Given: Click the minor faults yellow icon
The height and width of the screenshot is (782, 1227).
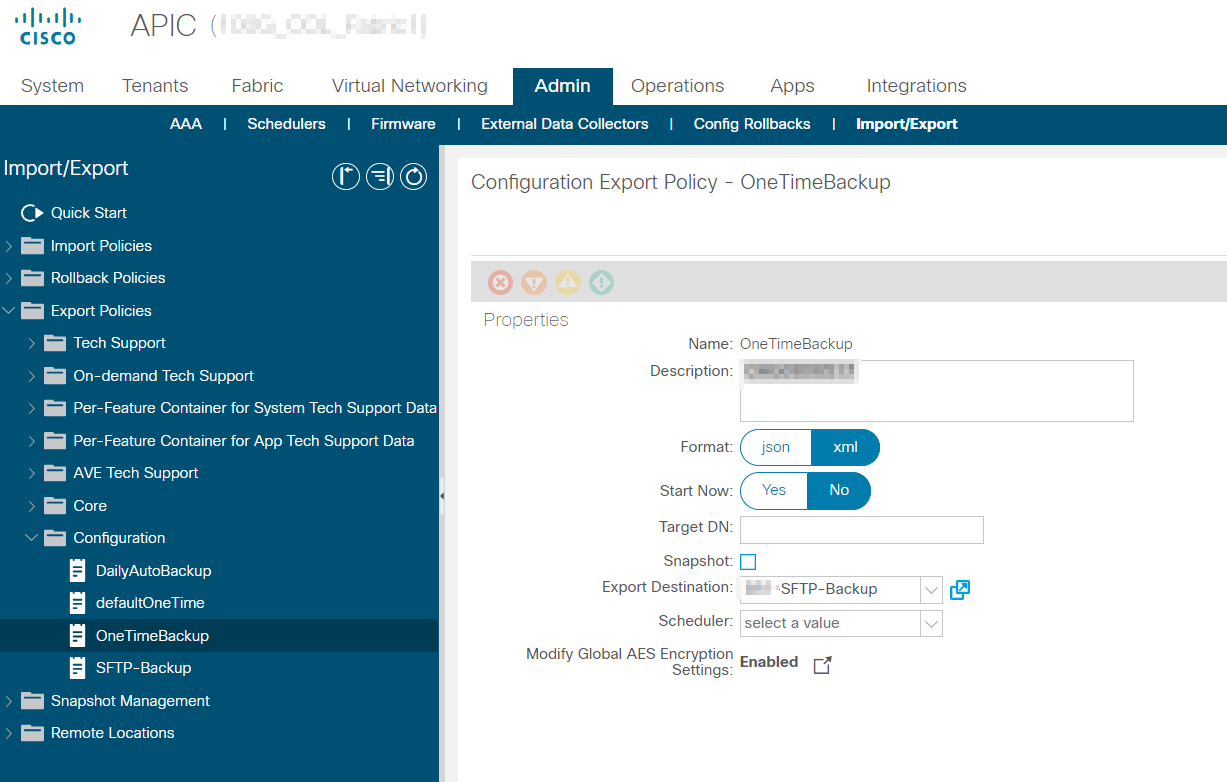Looking at the screenshot, I should click(x=568, y=283).
